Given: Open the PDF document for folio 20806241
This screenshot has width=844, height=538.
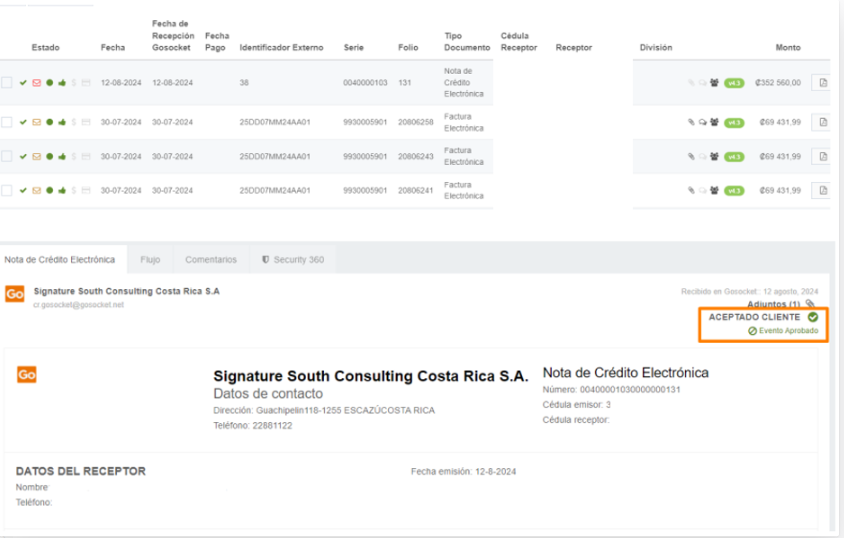Looking at the screenshot, I should point(822,190).
